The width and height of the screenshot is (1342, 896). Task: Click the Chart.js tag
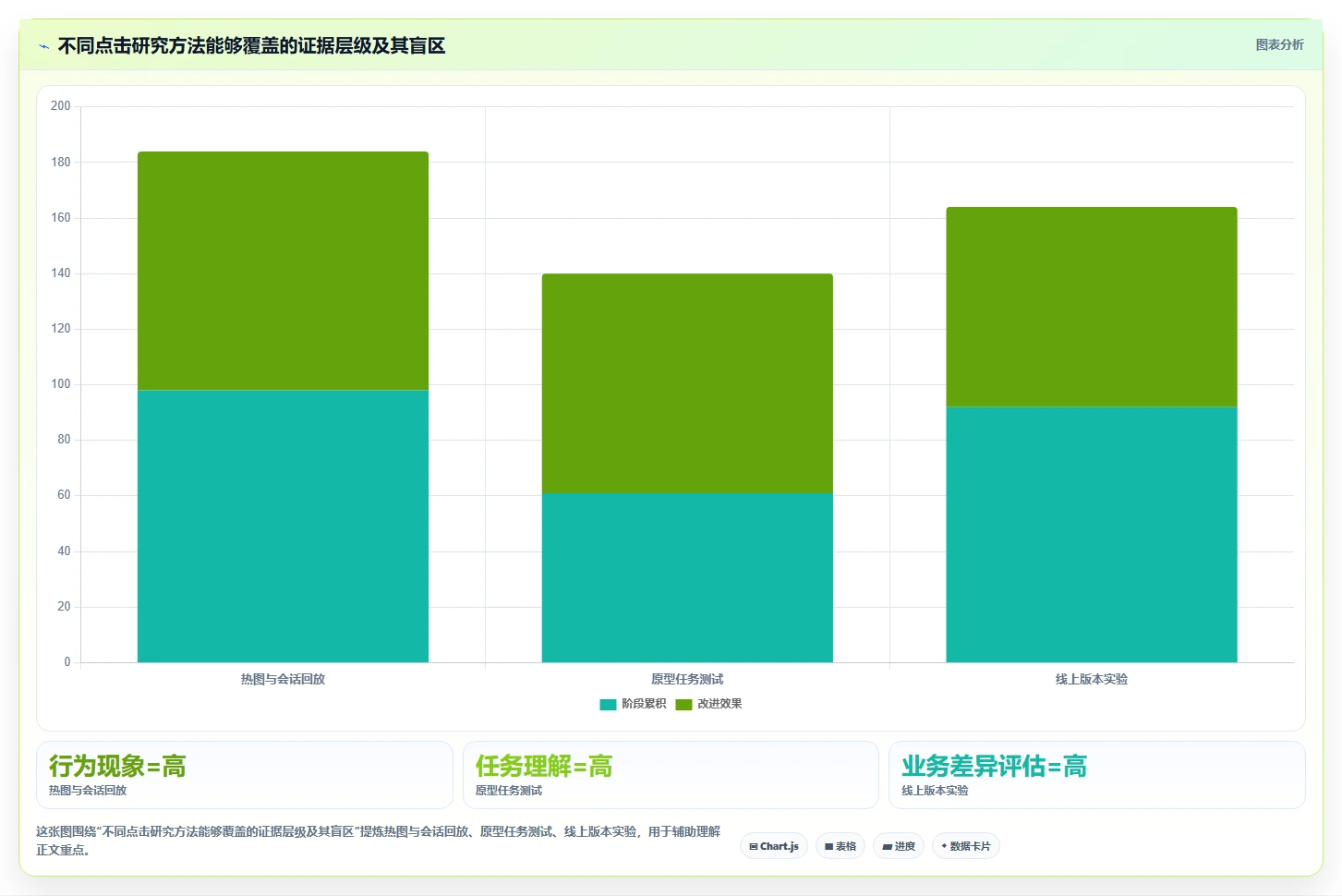point(774,846)
